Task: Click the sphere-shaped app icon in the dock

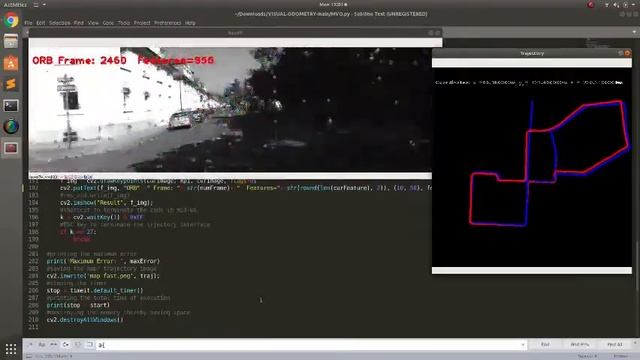Action: pos(11,127)
